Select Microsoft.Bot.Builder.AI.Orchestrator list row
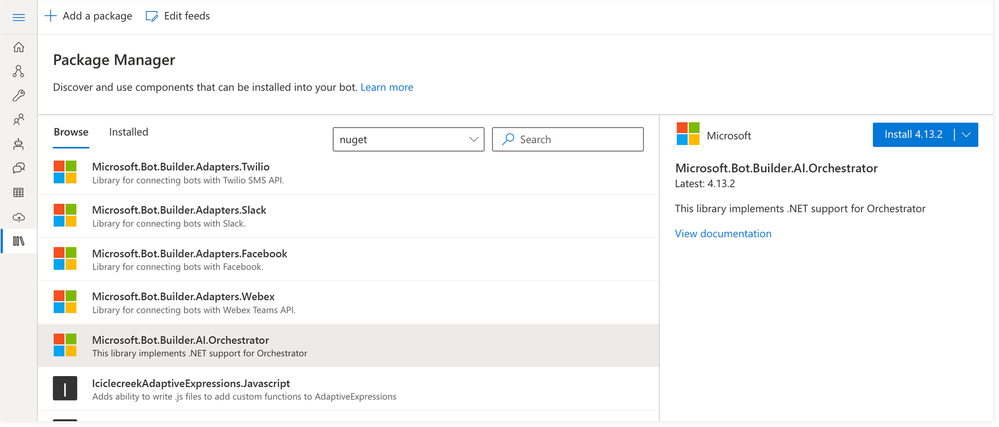The image size is (999, 427). [349, 345]
